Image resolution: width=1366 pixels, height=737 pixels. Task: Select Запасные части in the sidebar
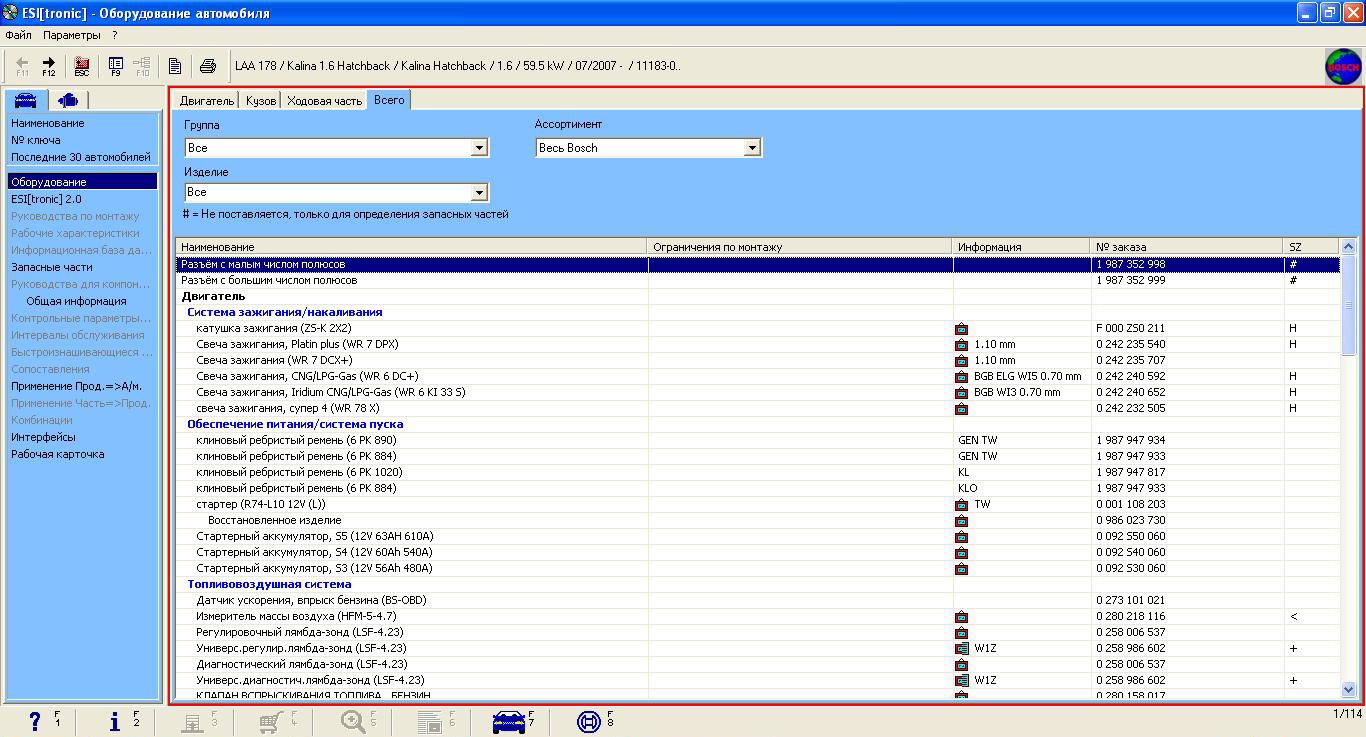point(52,267)
